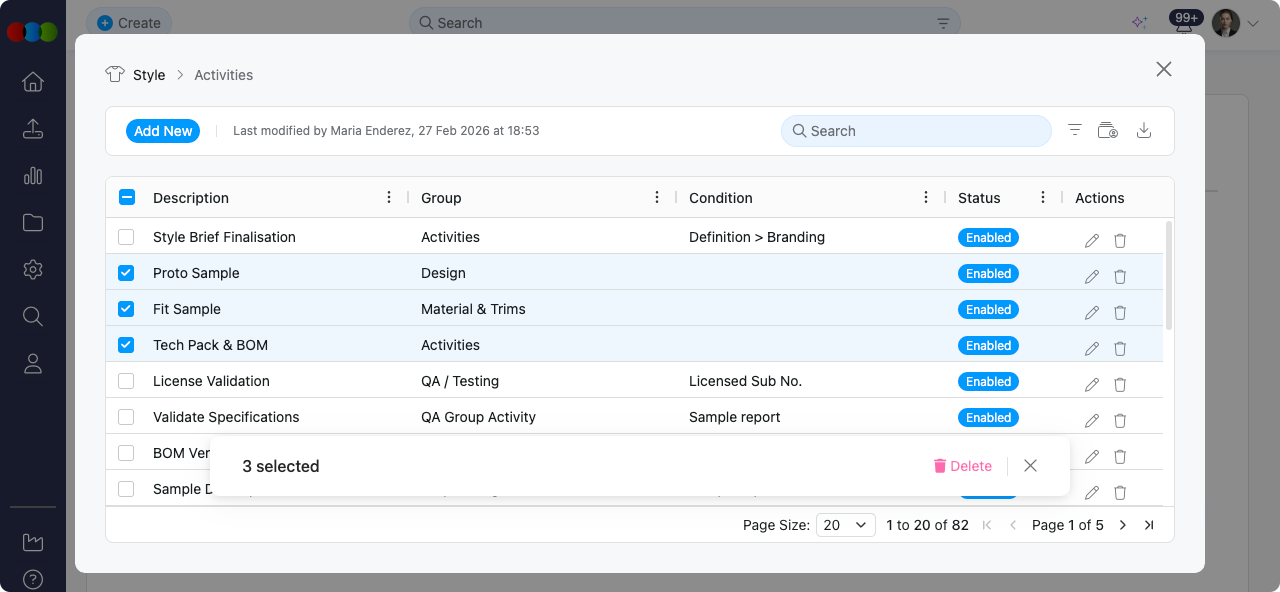Screen dimensions: 1280x592
Task: Open the Description column options menu
Action: pos(389,197)
